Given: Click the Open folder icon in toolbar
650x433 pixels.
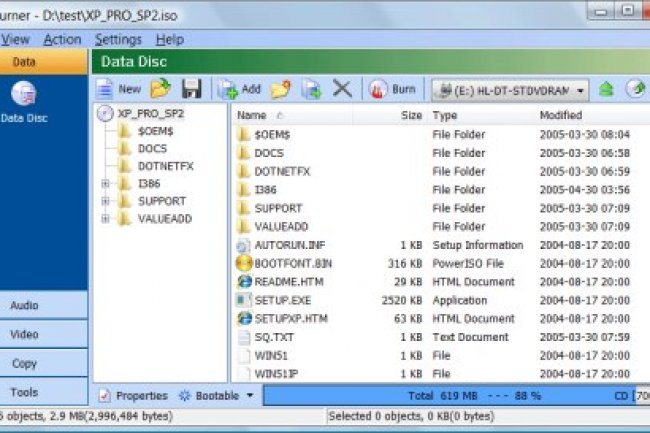Looking at the screenshot, I should click(161, 89).
